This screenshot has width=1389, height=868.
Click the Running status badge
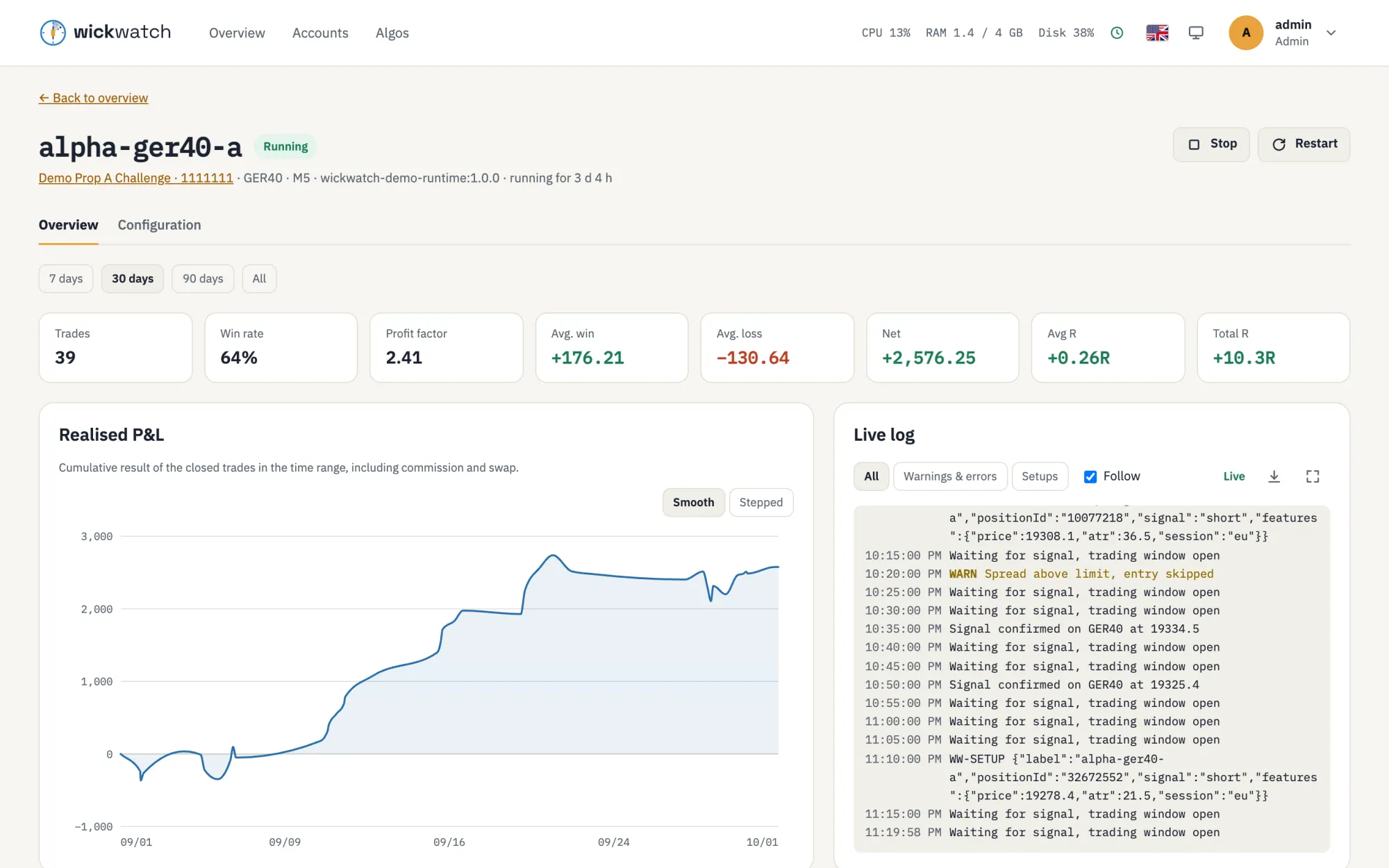pos(285,147)
